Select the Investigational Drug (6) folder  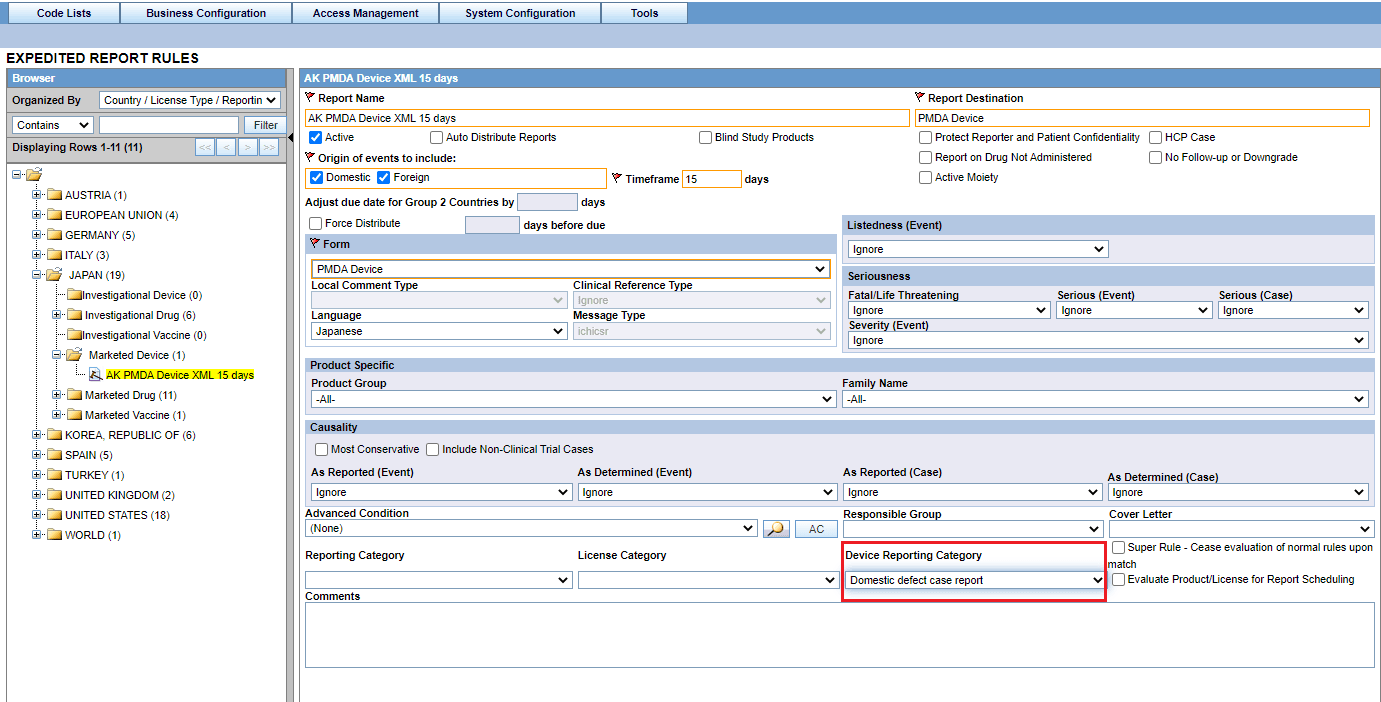[x=140, y=315]
